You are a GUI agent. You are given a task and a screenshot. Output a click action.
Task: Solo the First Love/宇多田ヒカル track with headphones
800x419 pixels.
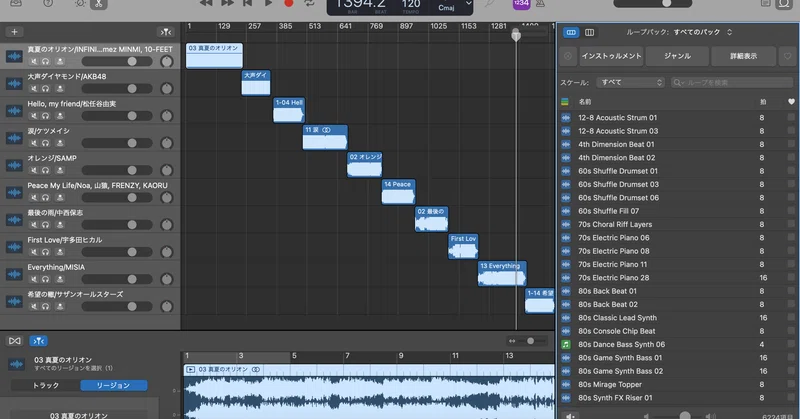pos(46,252)
